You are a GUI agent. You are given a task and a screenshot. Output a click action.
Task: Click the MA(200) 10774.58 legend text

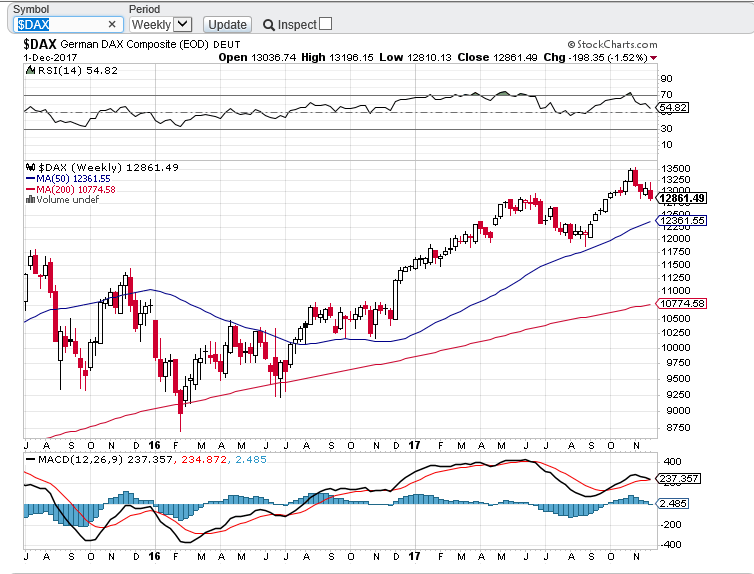(76, 189)
